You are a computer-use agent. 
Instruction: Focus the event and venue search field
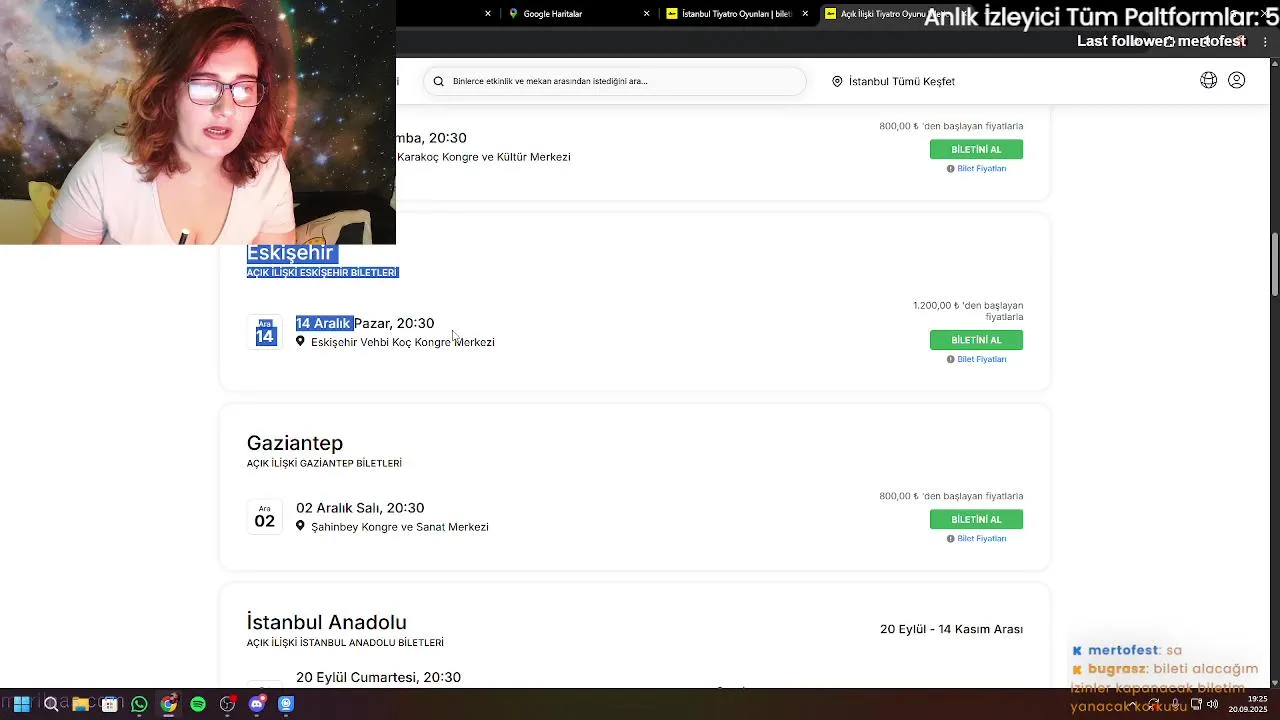[x=615, y=81]
